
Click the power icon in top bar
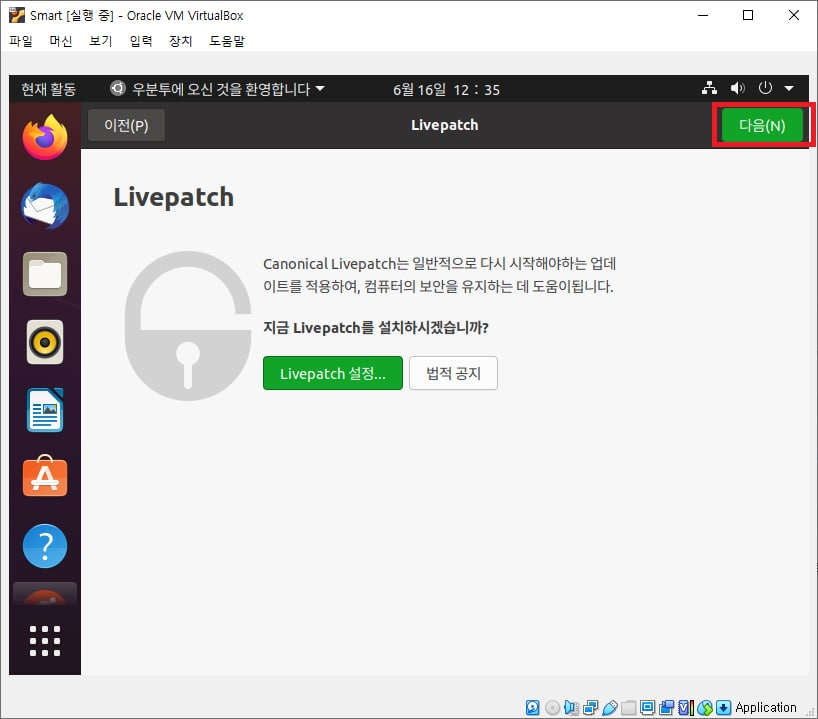pos(765,88)
